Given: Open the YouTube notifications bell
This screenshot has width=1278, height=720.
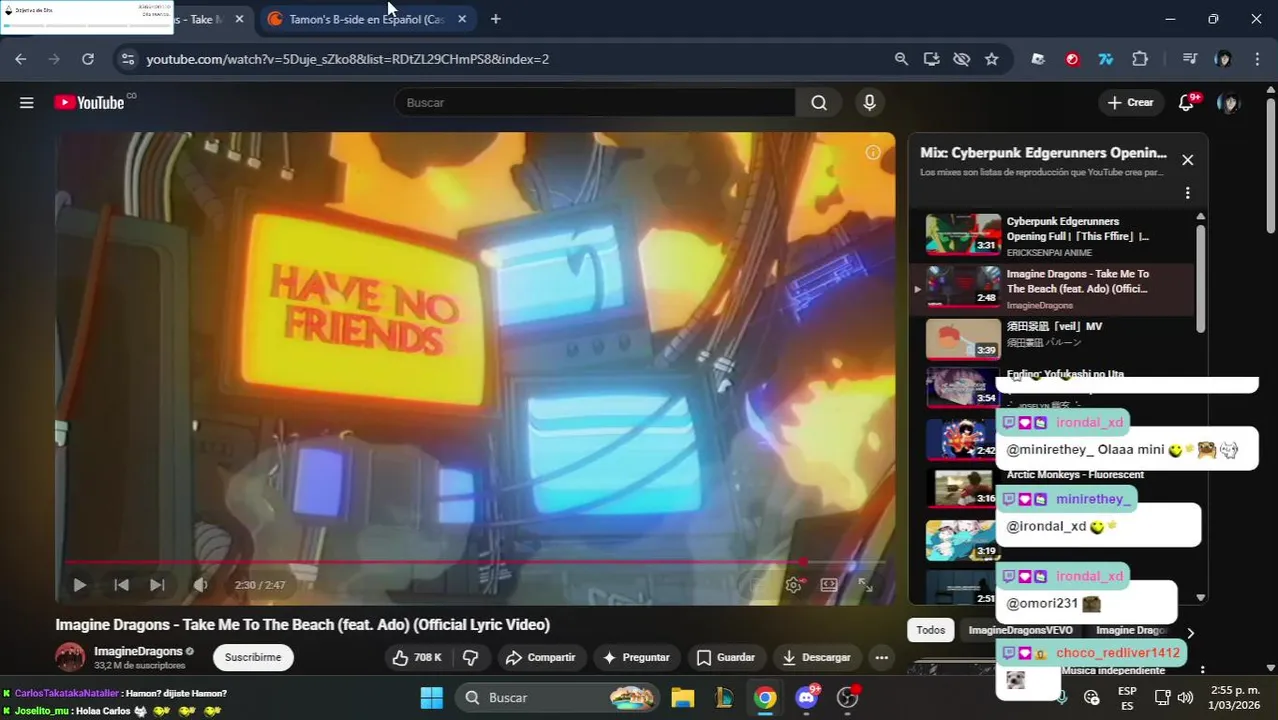Looking at the screenshot, I should [1187, 102].
